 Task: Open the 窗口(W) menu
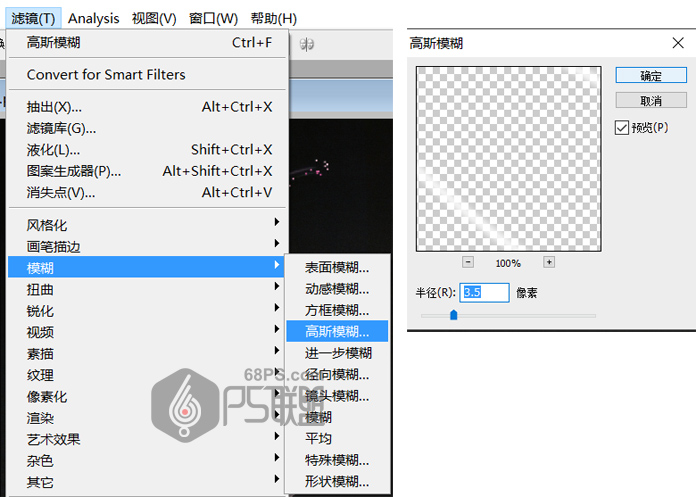pyautogui.click(x=214, y=19)
